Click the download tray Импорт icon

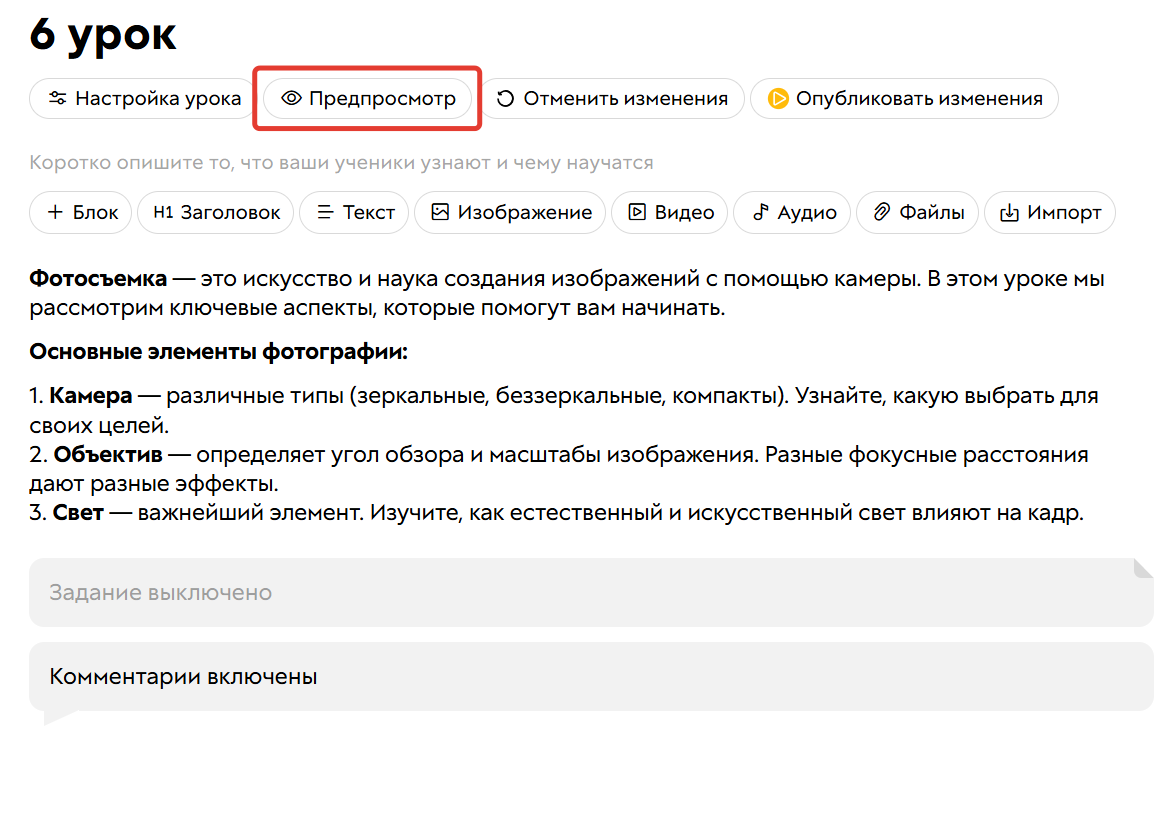pyautogui.click(x=1009, y=213)
